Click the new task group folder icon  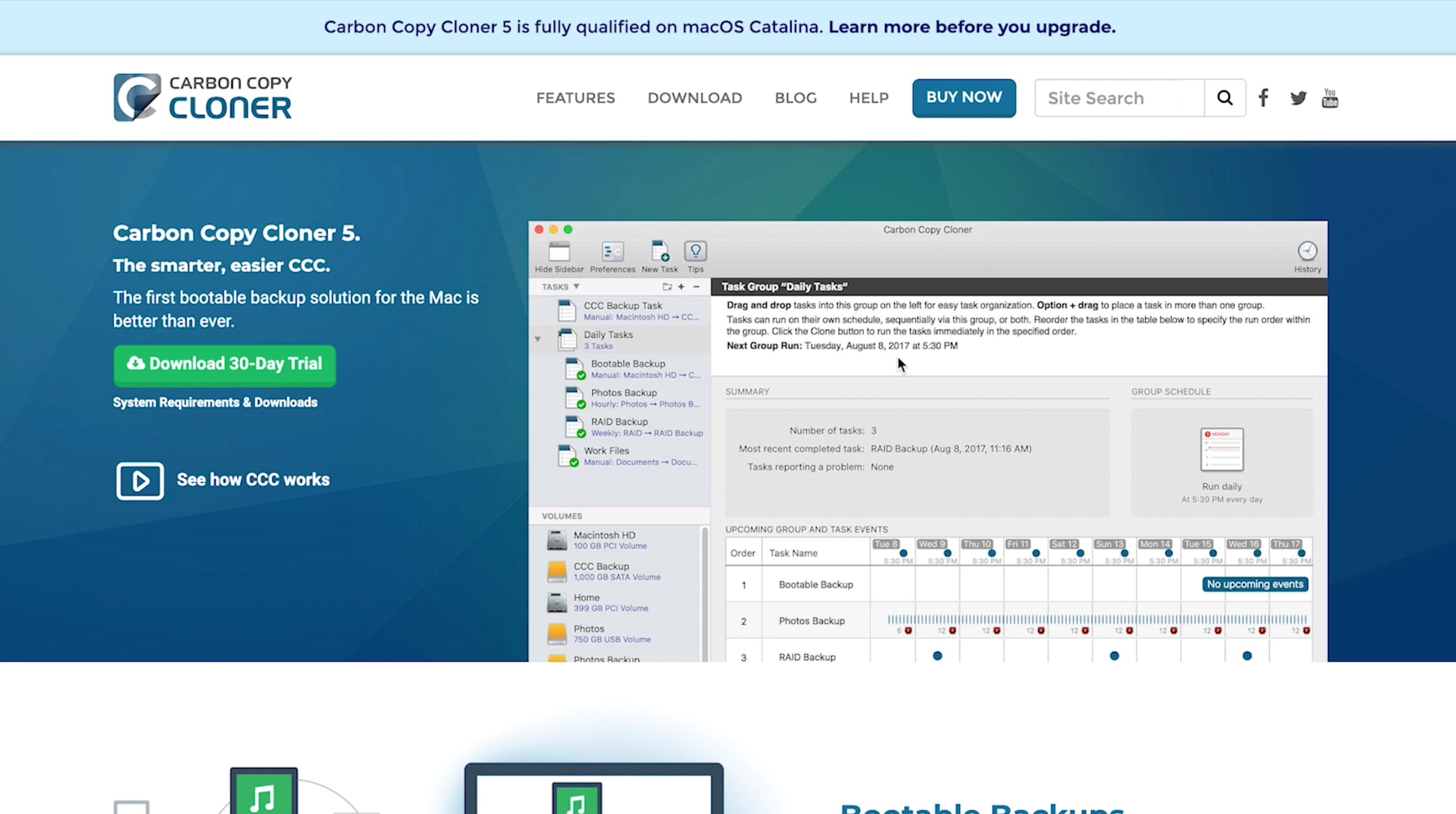pyautogui.click(x=667, y=287)
